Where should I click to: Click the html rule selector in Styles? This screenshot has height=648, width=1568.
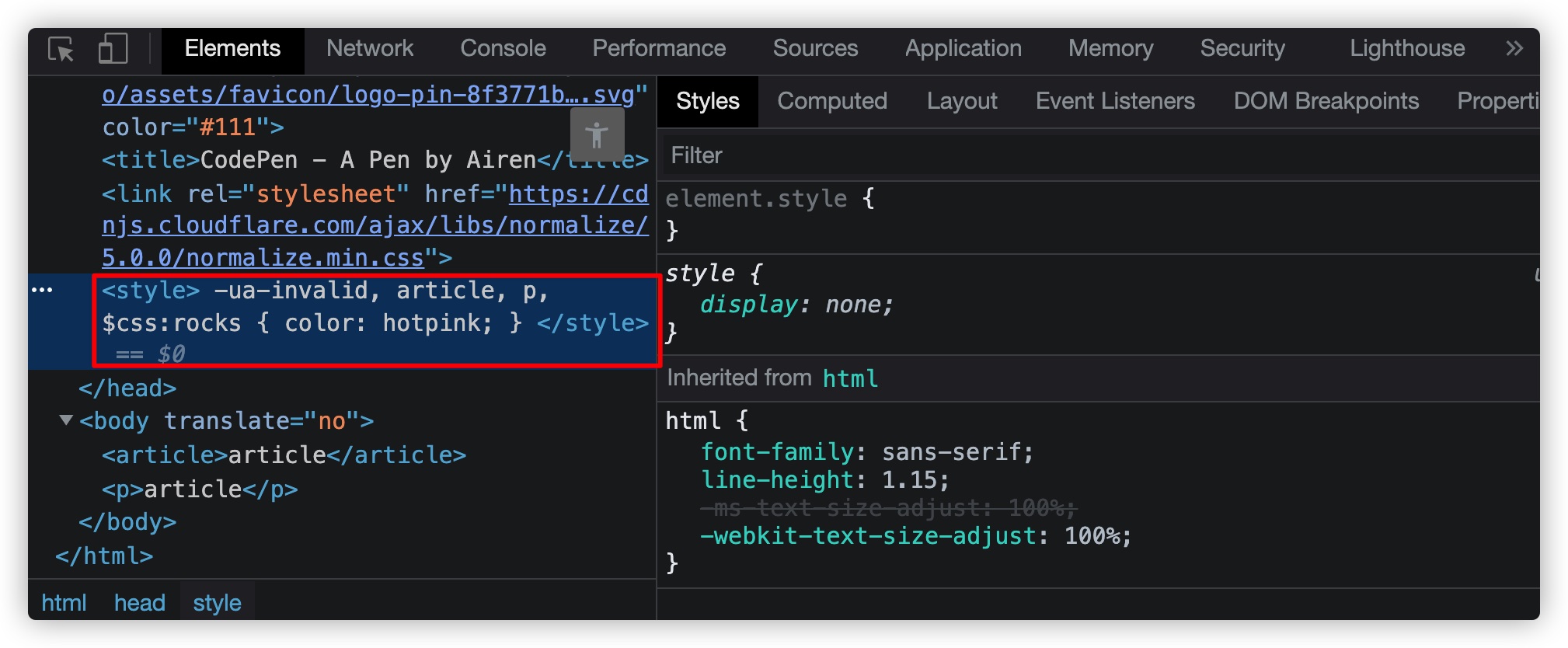click(x=693, y=421)
